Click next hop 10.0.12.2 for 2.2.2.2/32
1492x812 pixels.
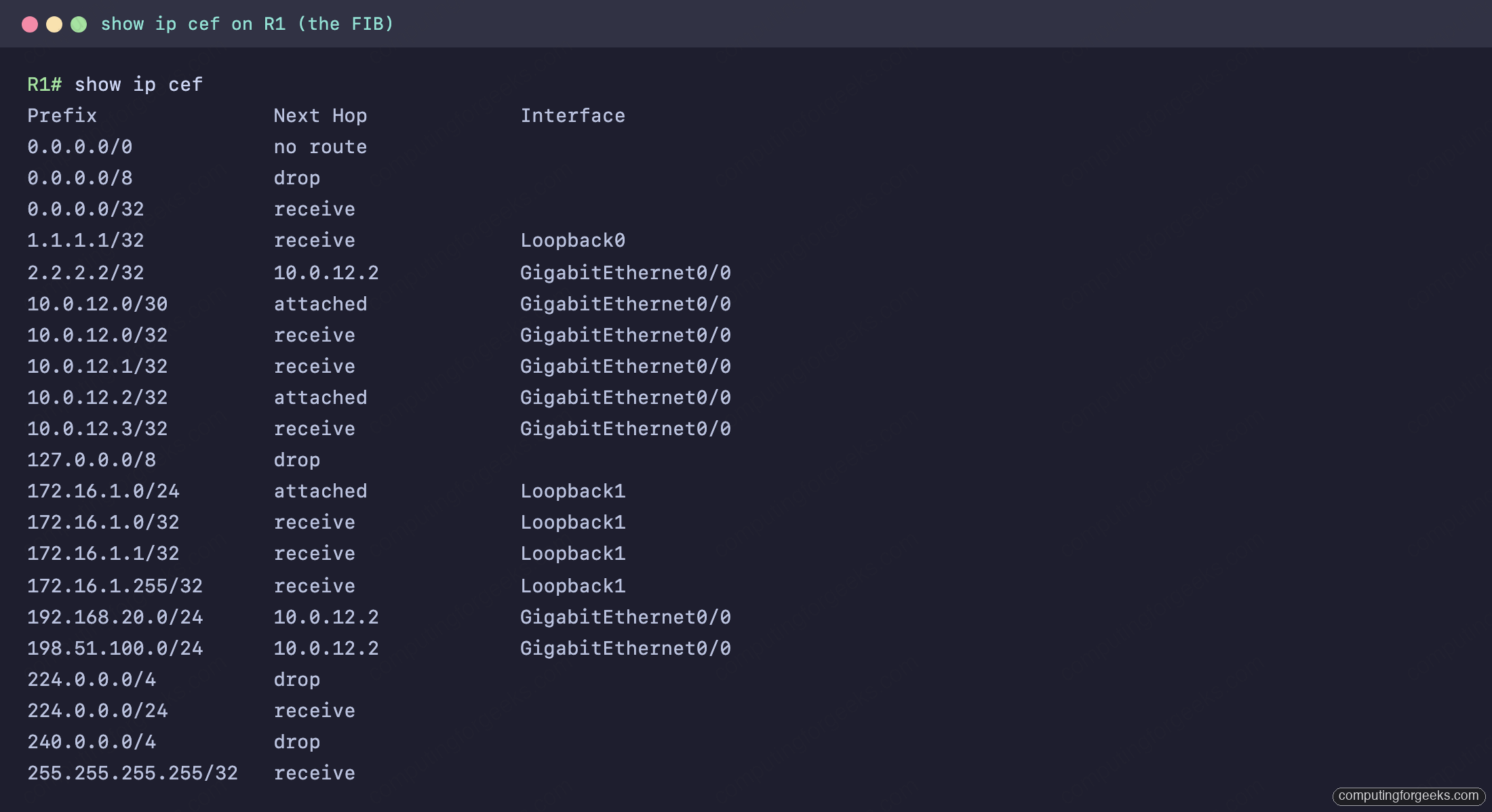[326, 273]
